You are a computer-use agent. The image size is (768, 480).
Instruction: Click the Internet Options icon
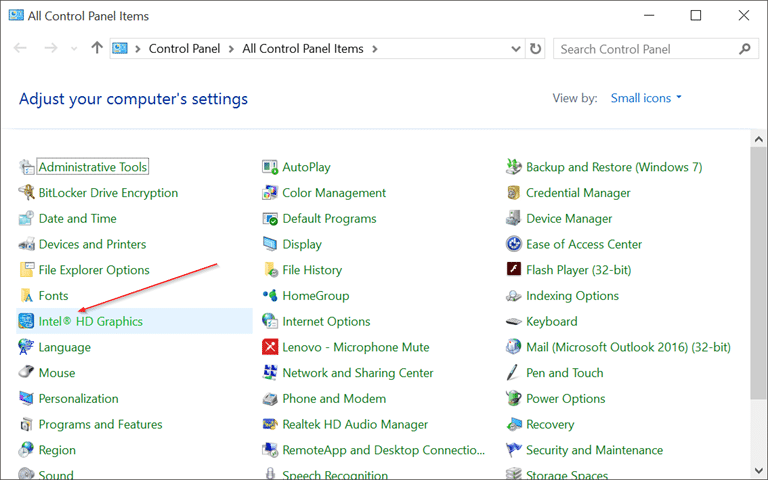pos(270,321)
